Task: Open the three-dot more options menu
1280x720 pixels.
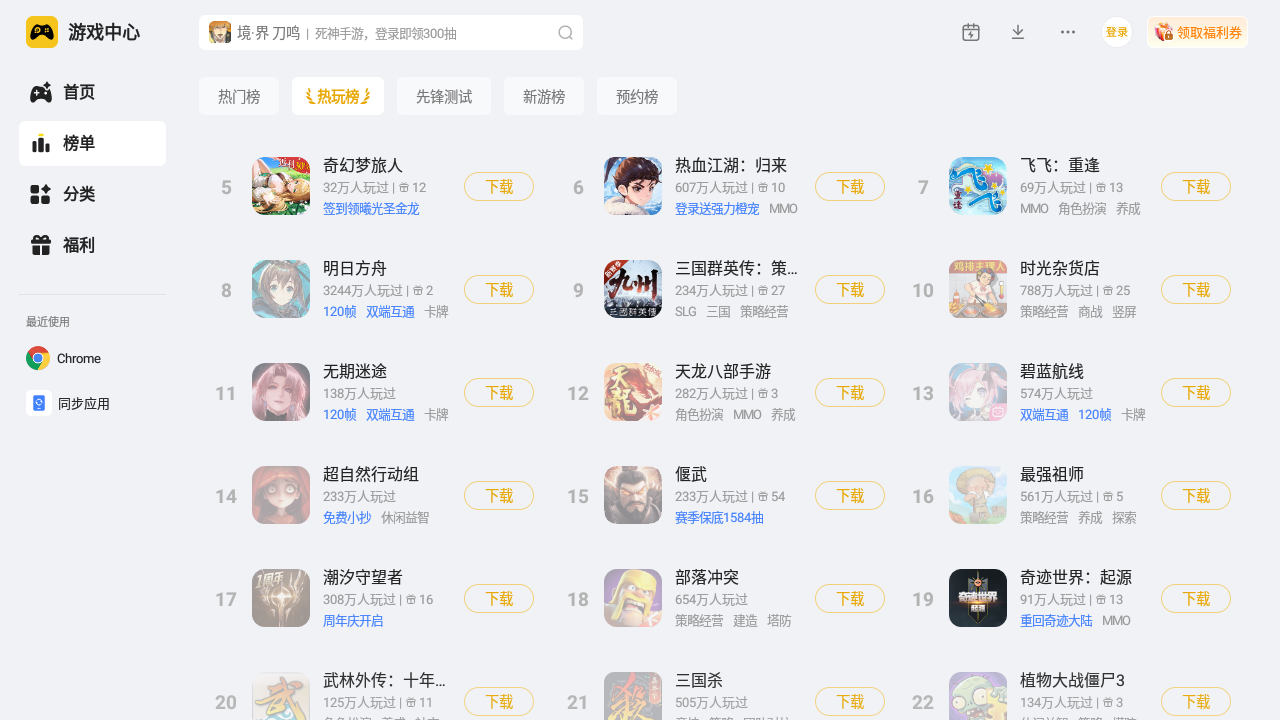Action: (x=1068, y=32)
